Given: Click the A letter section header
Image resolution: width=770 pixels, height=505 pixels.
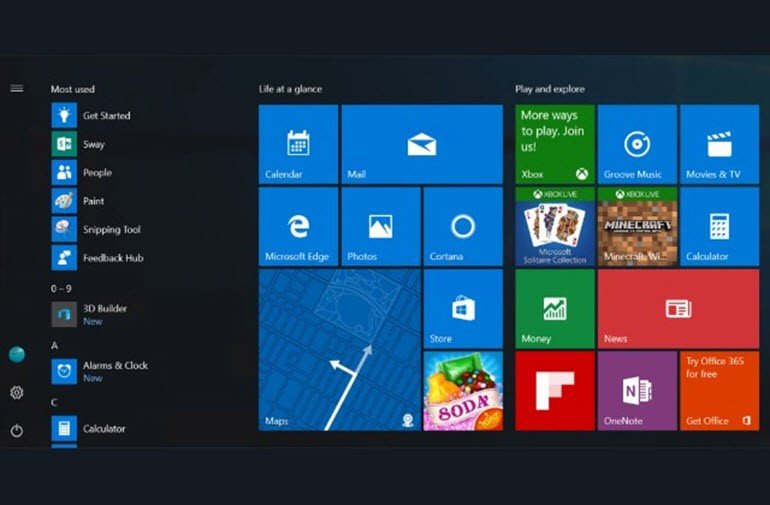Looking at the screenshot, I should [x=55, y=345].
